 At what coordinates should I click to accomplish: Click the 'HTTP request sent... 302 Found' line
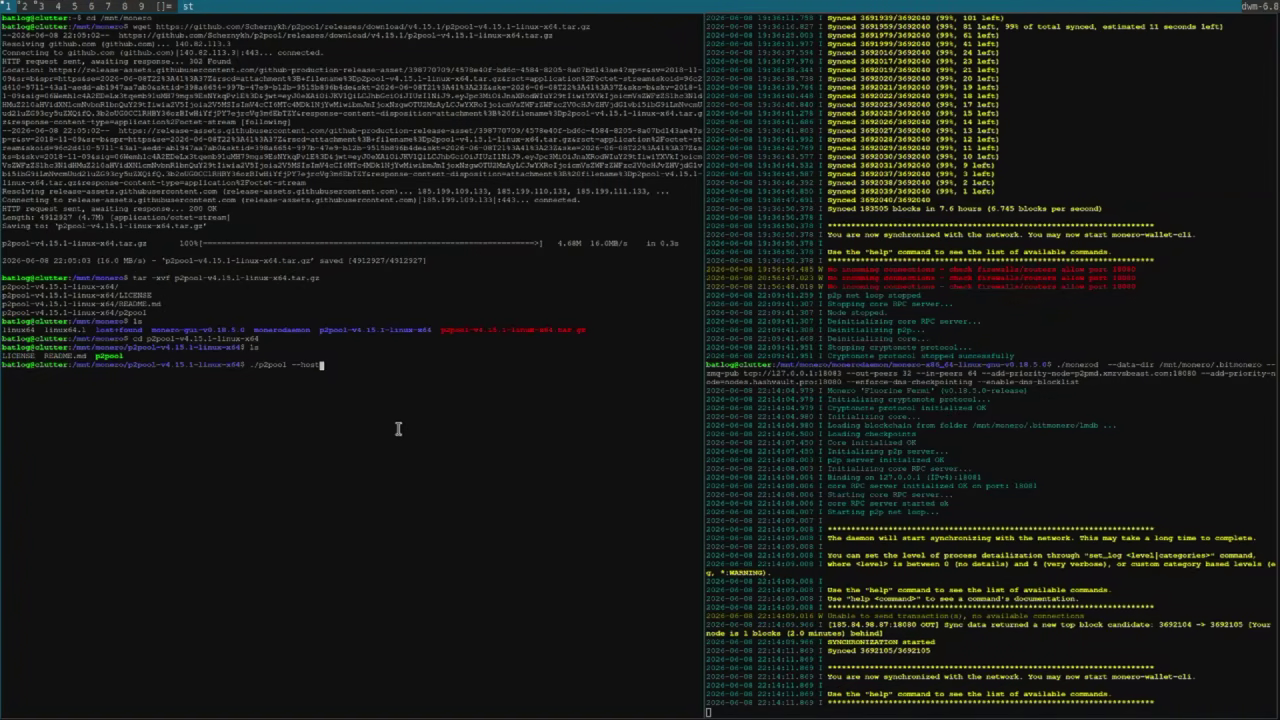(116, 61)
